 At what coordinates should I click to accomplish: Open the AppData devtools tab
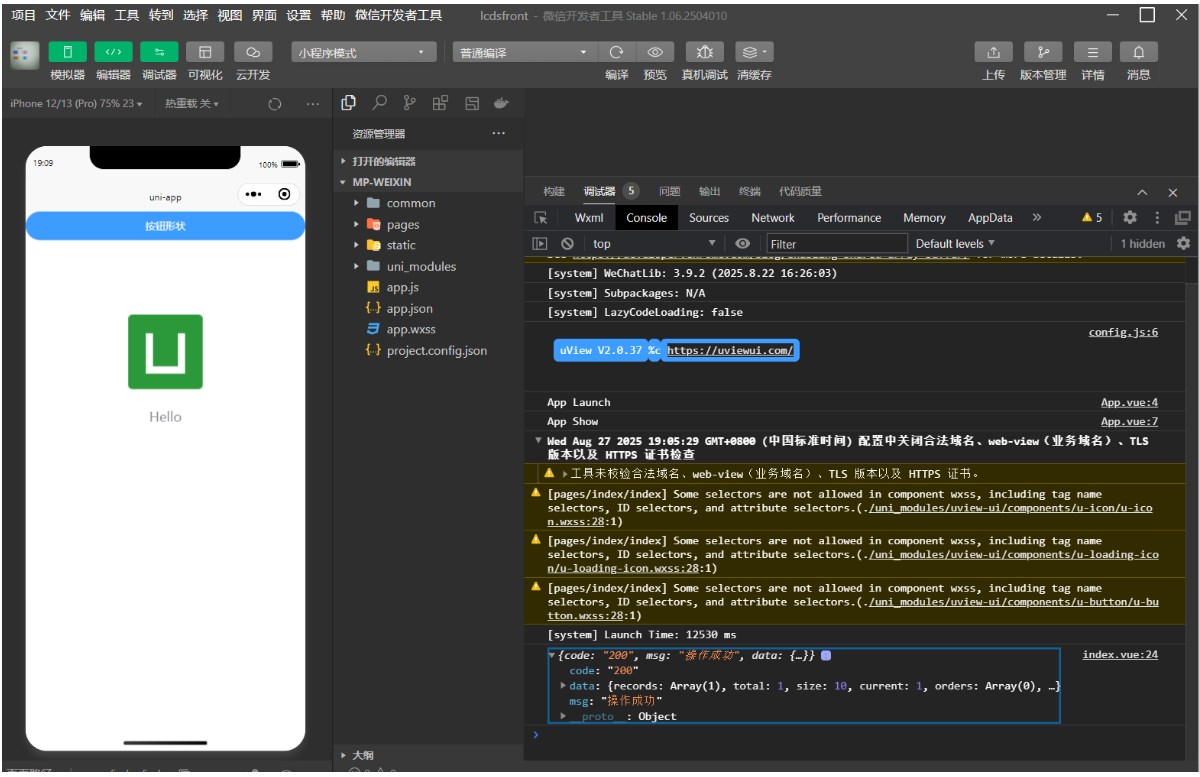click(x=990, y=218)
